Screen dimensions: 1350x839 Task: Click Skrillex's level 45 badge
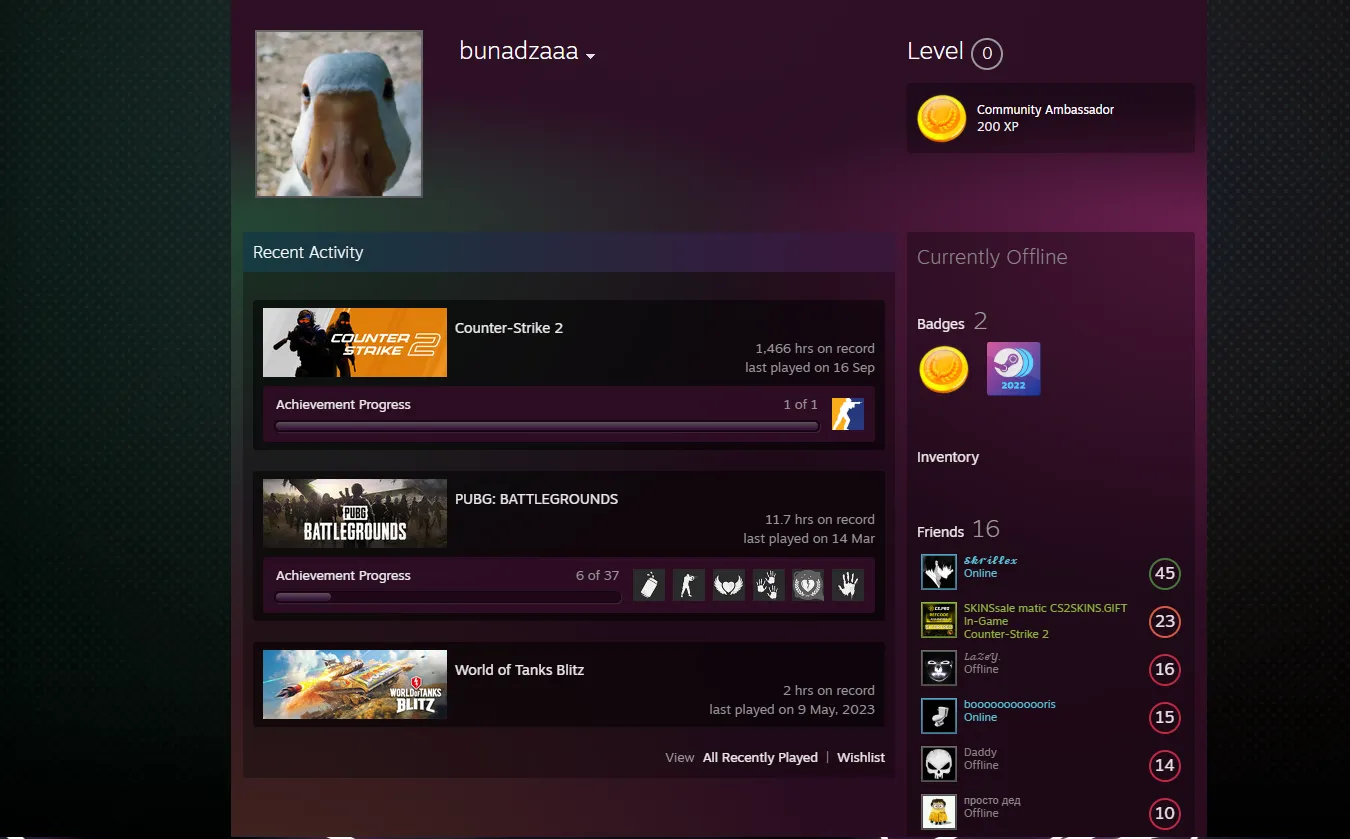[1165, 574]
